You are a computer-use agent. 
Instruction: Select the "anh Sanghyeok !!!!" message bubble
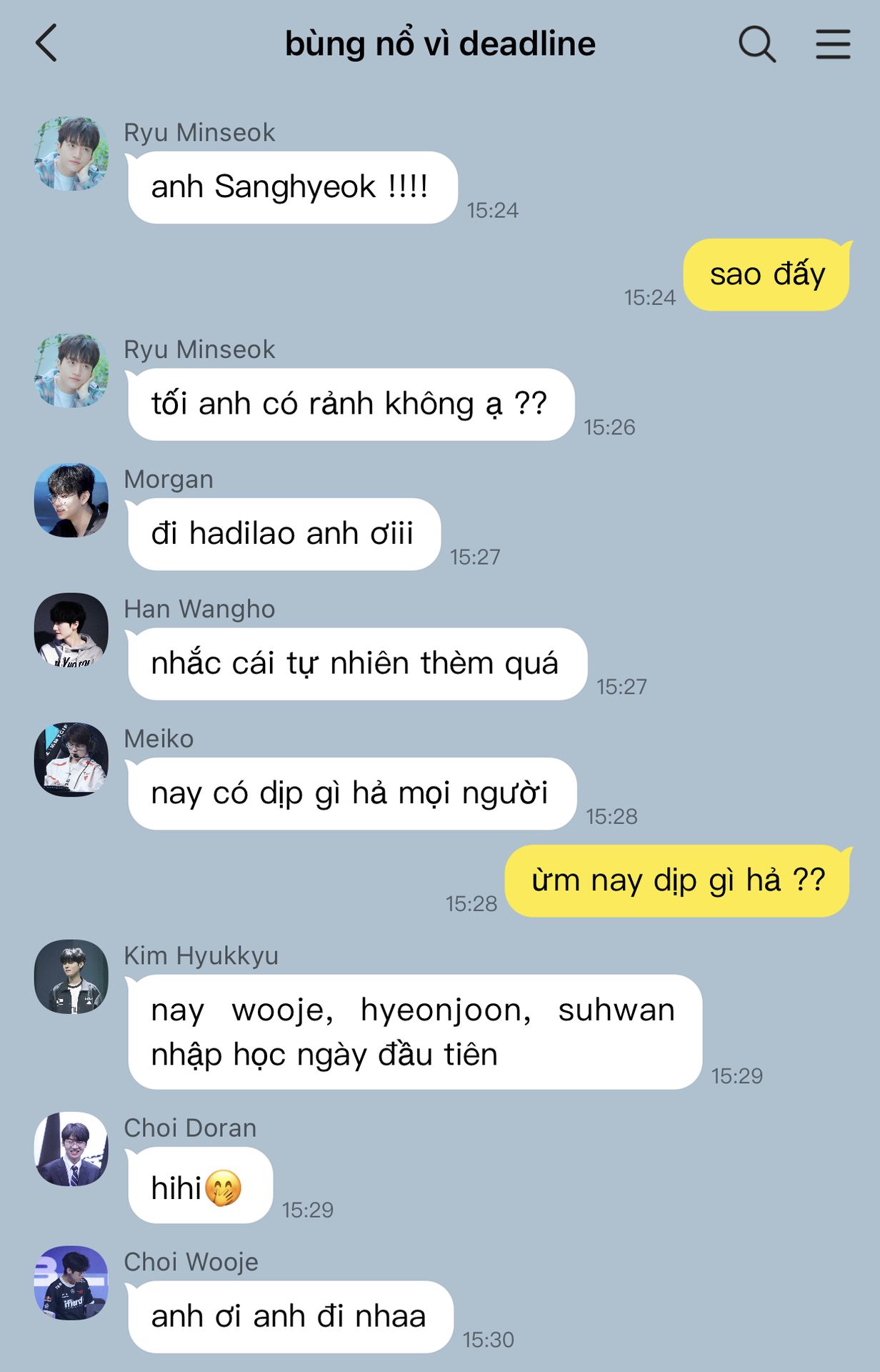[292, 187]
